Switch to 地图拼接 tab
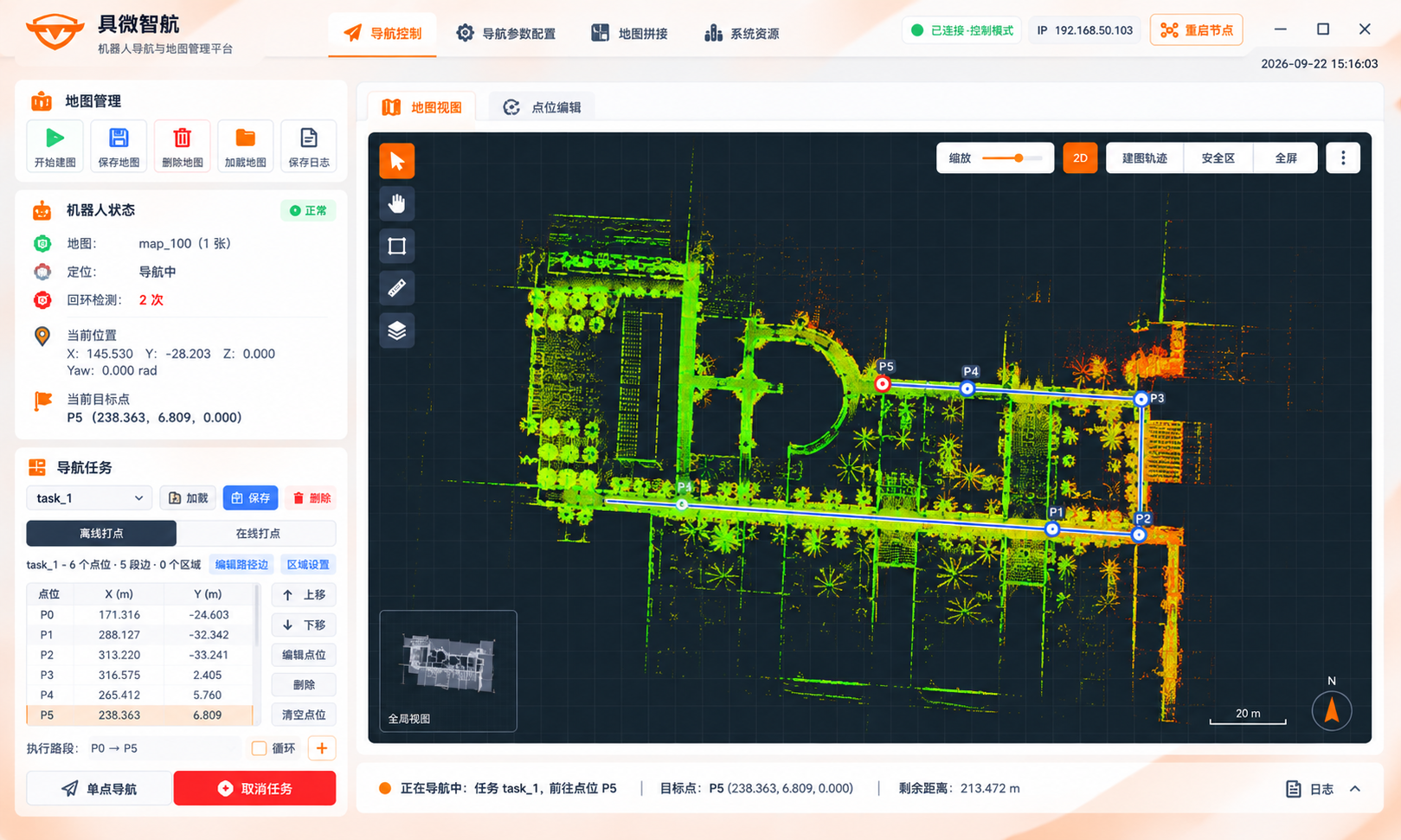 click(629, 34)
